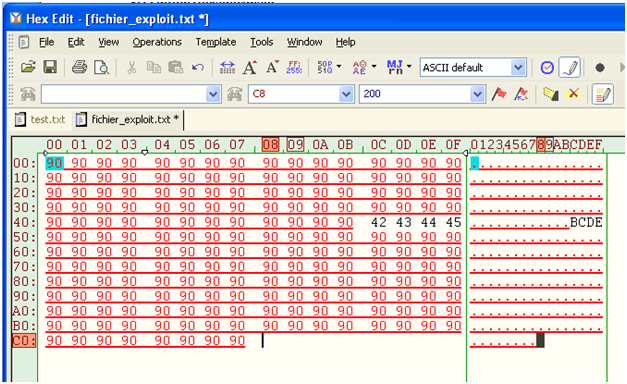Click the red X clear highlights icon
Image resolution: width=627 pixels, height=384 pixels.
(573, 94)
